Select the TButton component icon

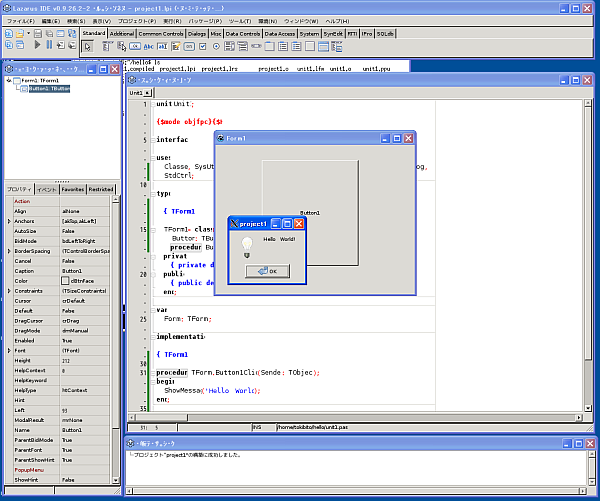click(135, 47)
